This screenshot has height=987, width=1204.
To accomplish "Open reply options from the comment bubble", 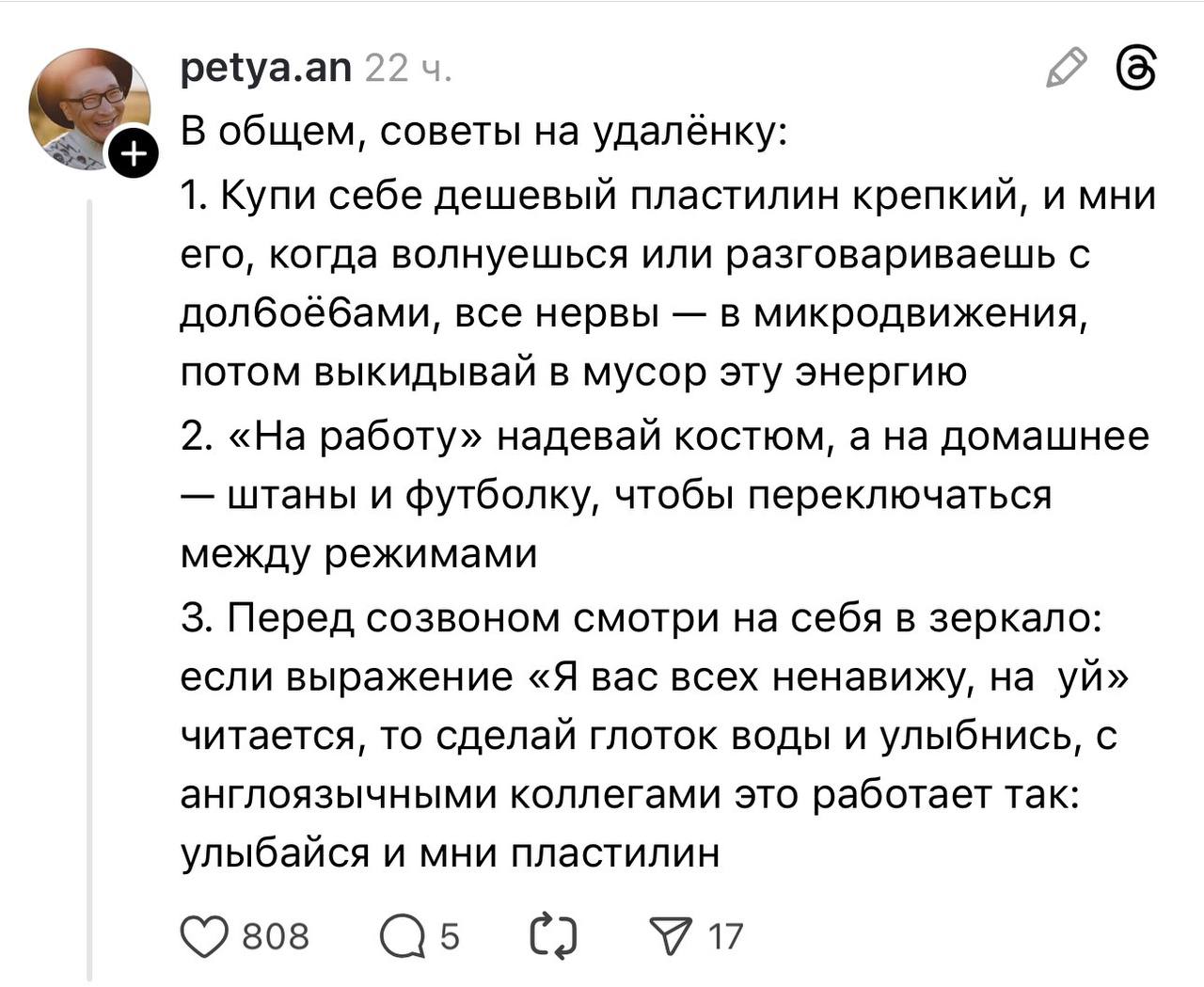I will [403, 935].
